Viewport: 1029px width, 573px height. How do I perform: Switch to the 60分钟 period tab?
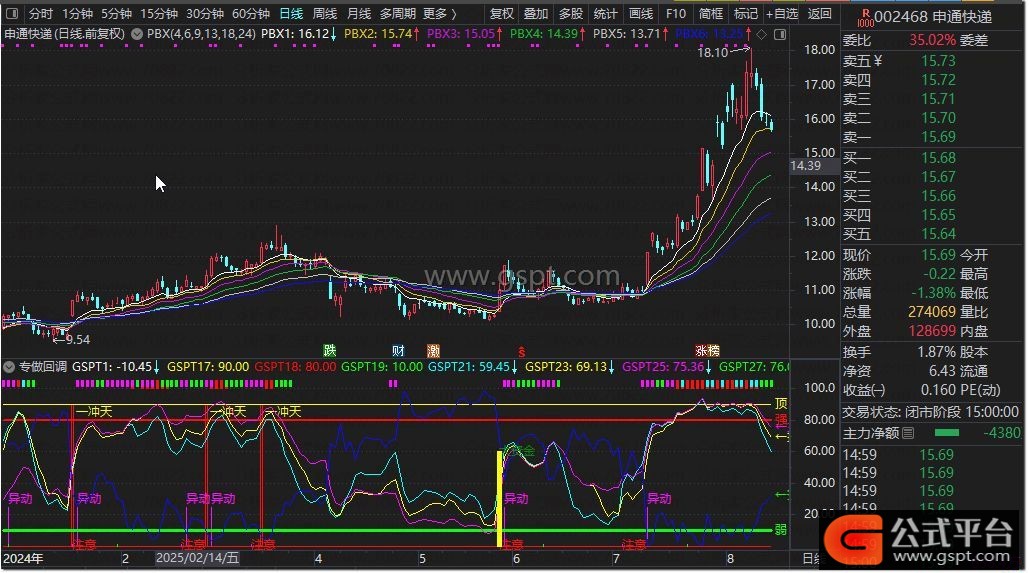(x=250, y=14)
